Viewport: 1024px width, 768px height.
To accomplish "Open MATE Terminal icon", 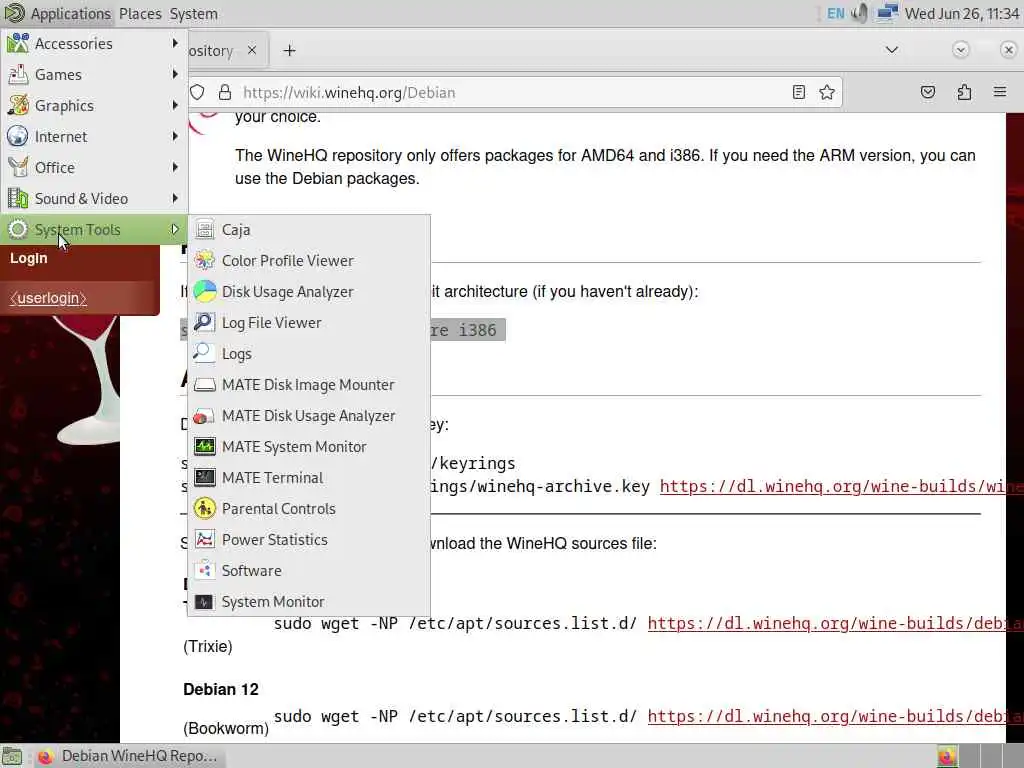I will point(204,477).
